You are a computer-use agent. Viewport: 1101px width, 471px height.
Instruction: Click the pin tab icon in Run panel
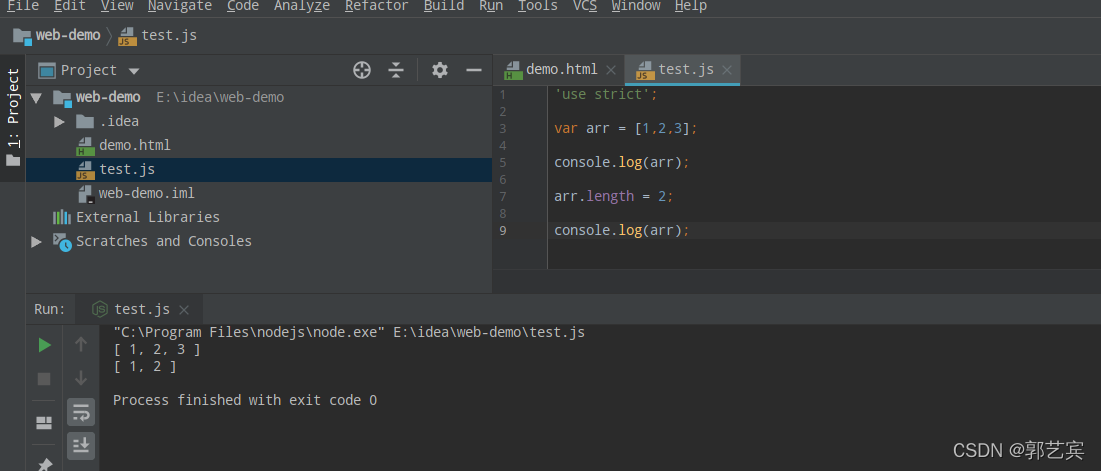coord(44,464)
